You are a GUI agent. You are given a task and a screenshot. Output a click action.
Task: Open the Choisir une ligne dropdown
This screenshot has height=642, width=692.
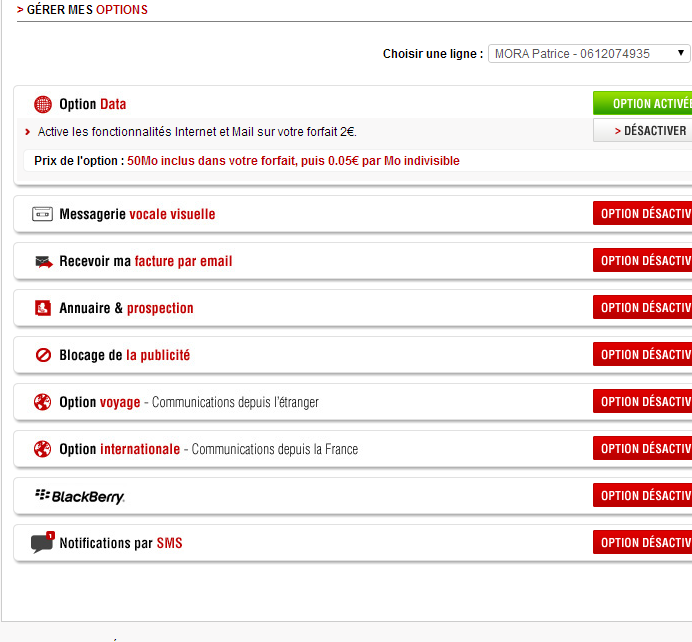click(x=588, y=54)
